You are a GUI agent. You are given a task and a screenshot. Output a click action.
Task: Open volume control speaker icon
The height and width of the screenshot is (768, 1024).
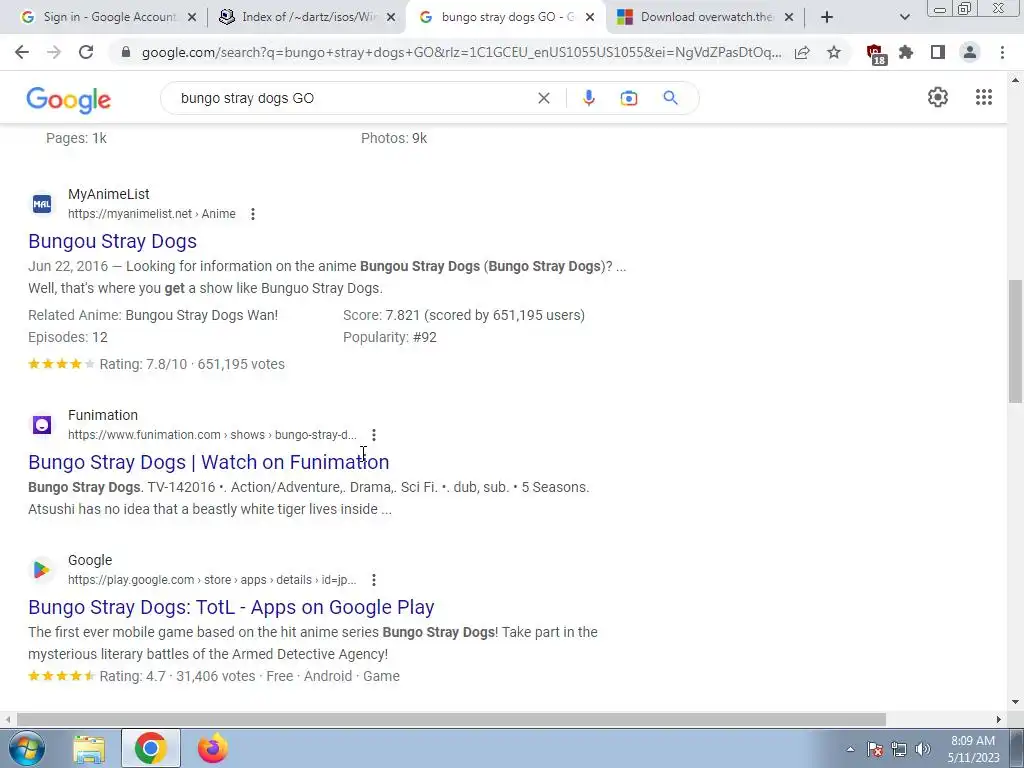point(923,749)
